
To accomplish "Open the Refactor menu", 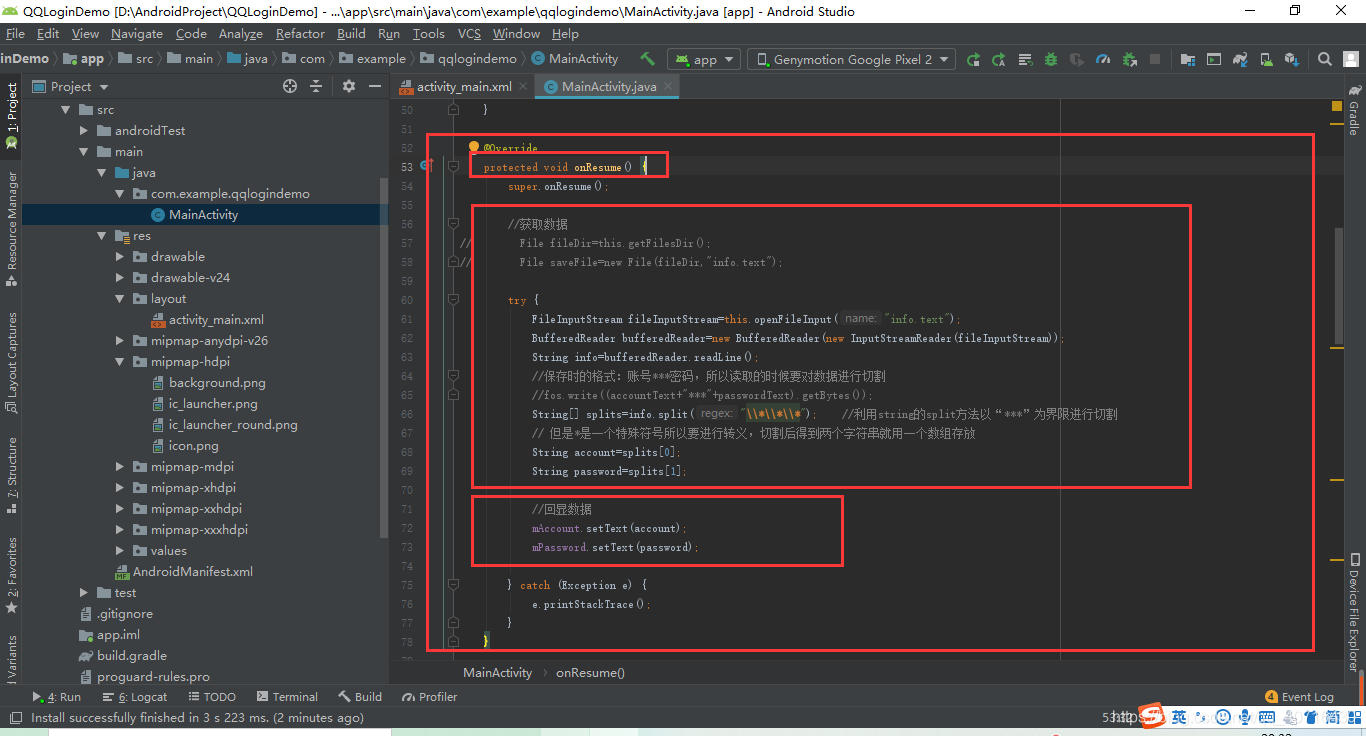I will 300,33.
